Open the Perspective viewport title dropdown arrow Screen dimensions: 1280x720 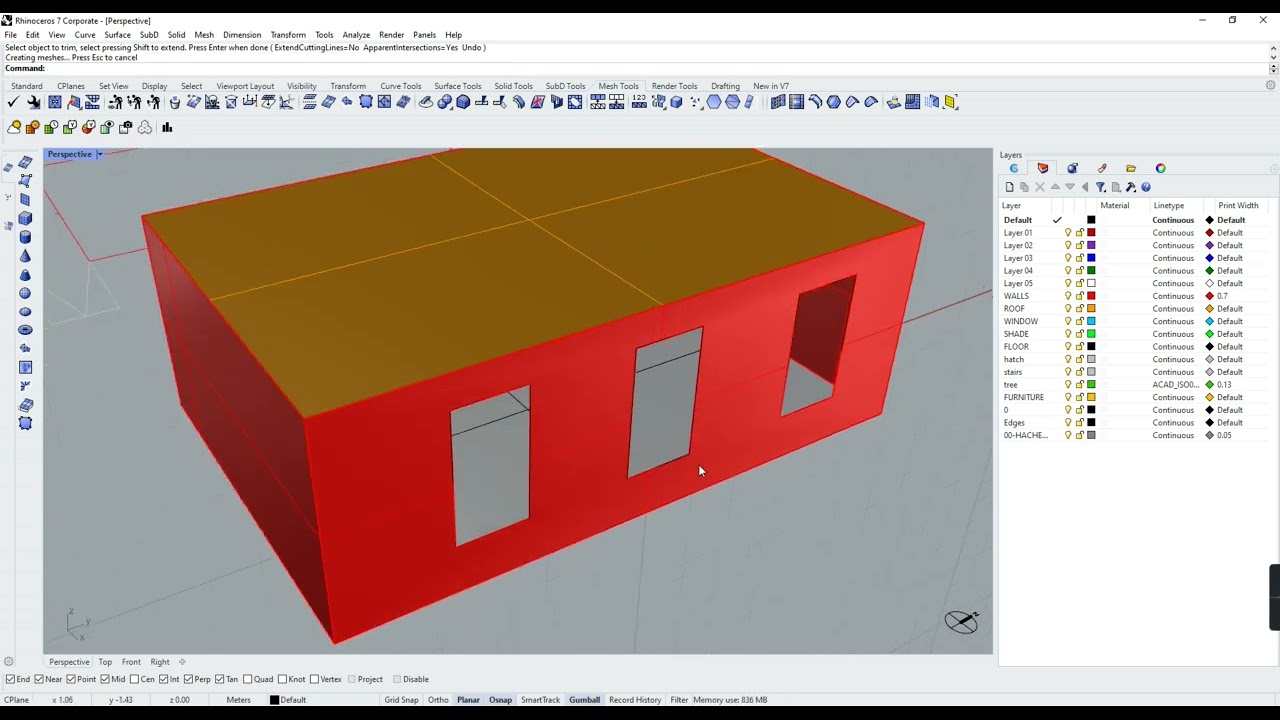click(x=99, y=154)
